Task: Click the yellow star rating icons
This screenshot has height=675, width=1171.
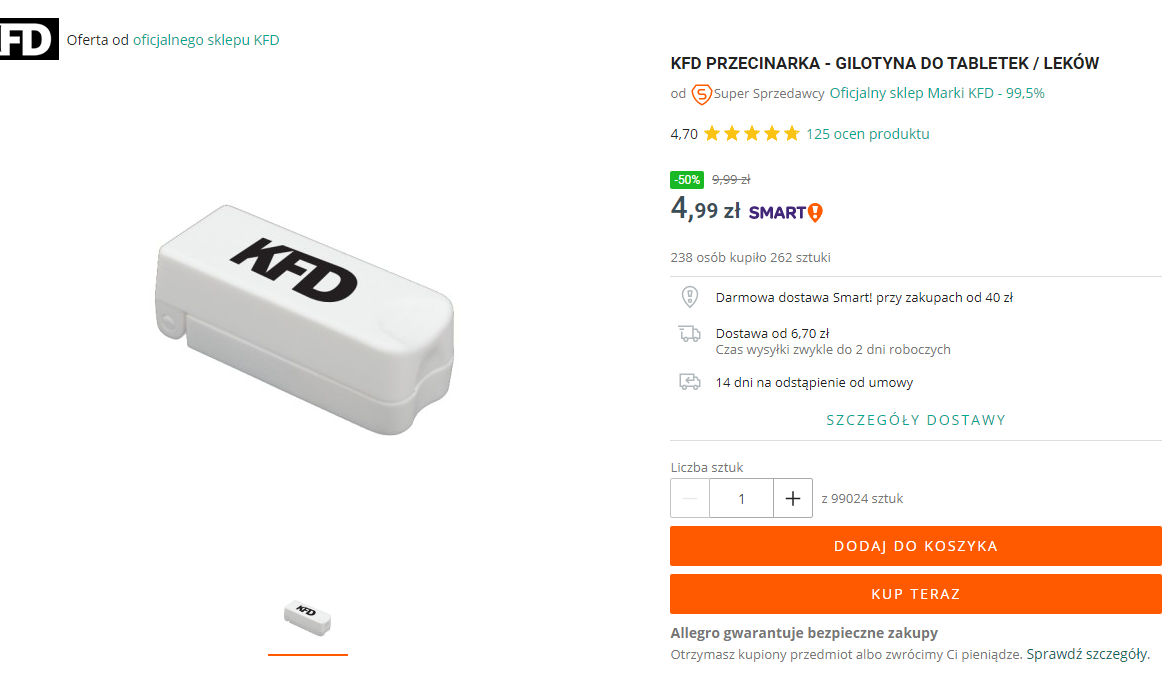Action: pos(752,134)
